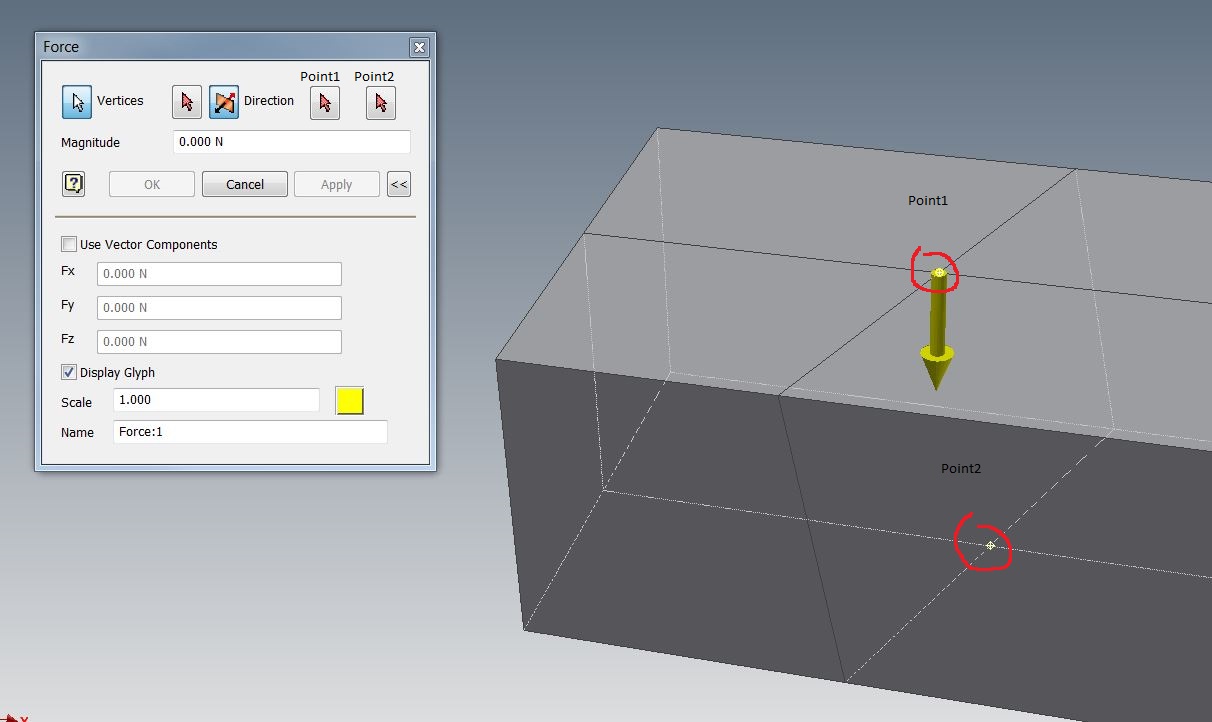Close the Force dialog
Image resolution: width=1212 pixels, height=722 pixels.
pyautogui.click(x=420, y=47)
